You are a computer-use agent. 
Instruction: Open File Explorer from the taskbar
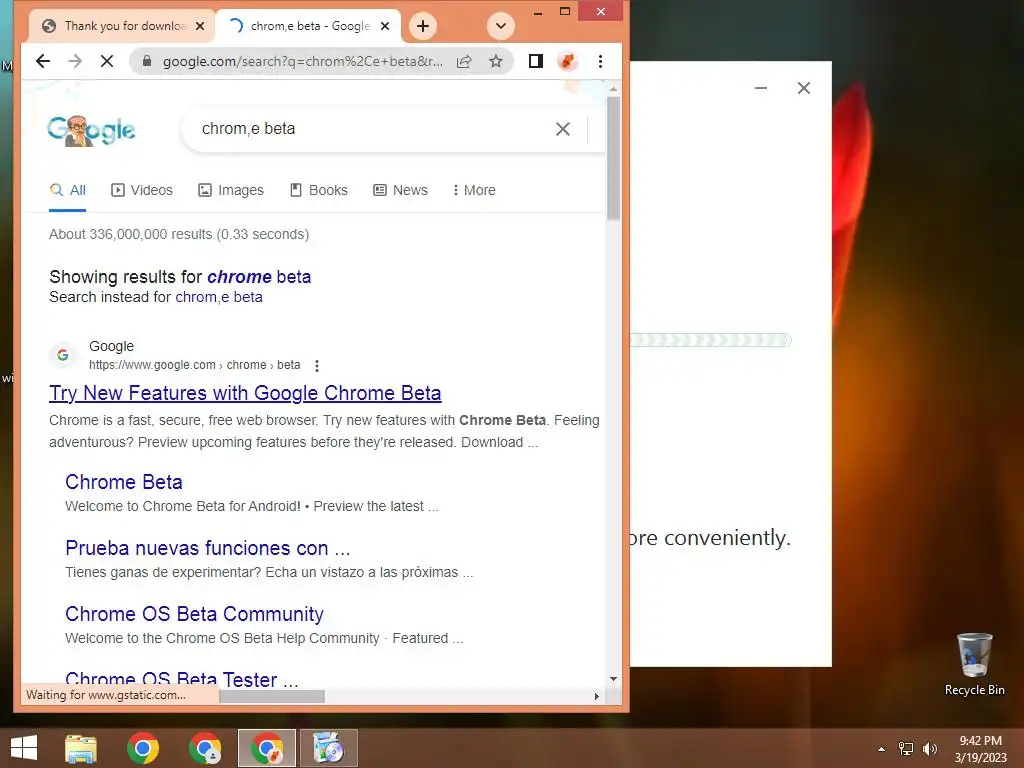pyautogui.click(x=81, y=748)
